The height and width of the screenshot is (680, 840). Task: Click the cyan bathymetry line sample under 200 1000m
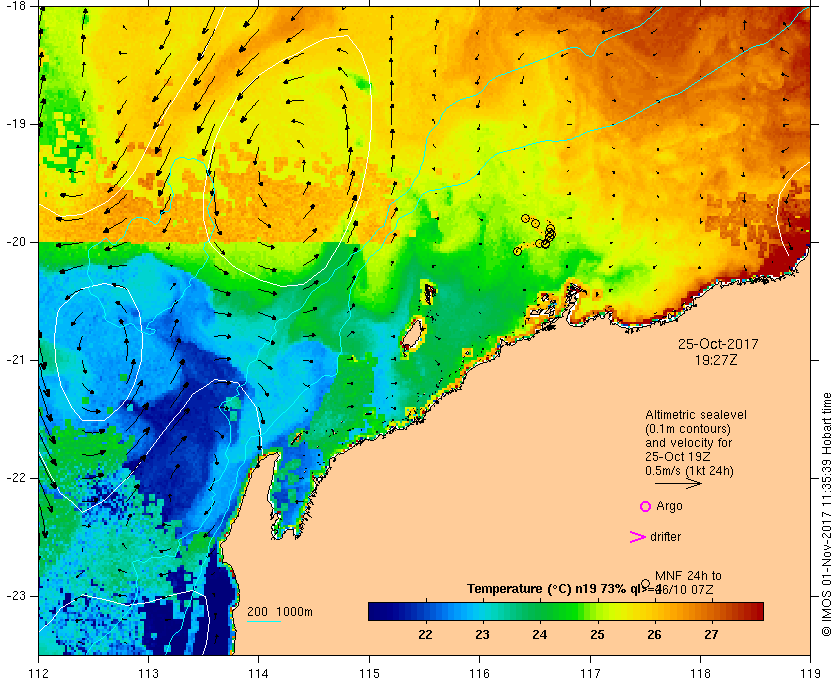pos(264,622)
